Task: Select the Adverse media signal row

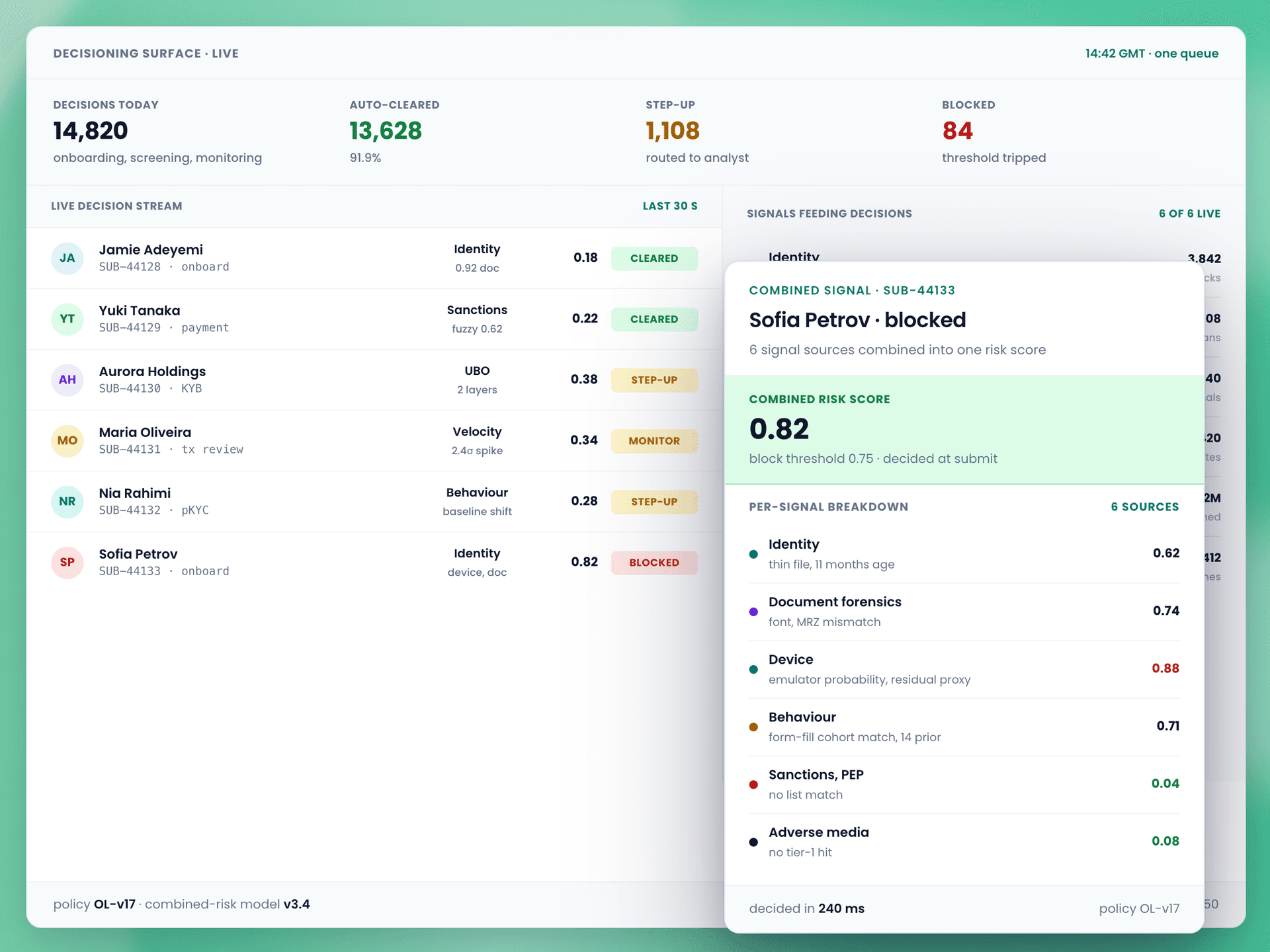Action: pos(964,842)
